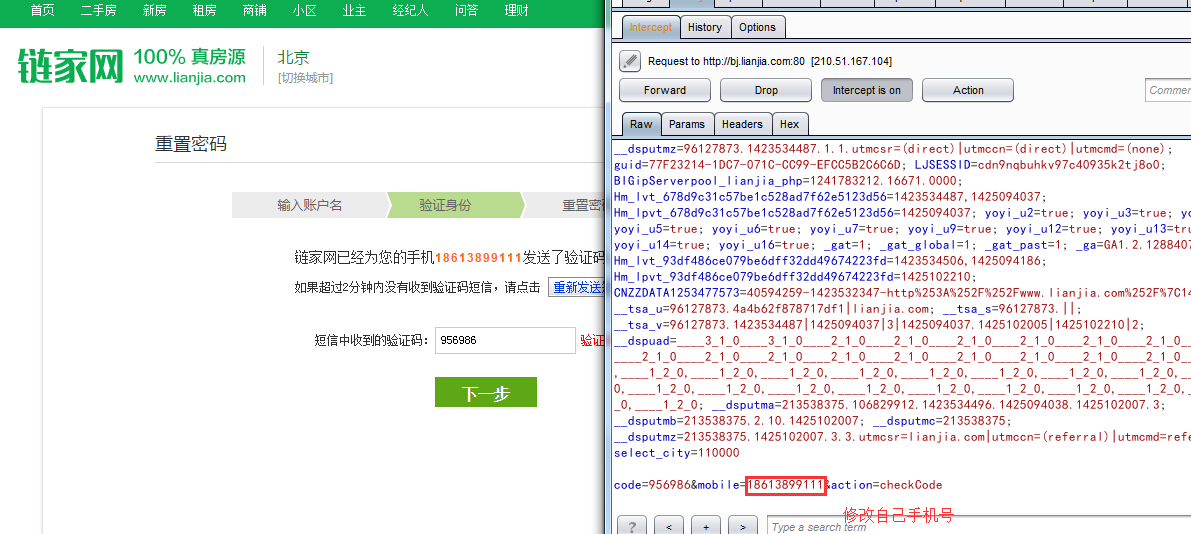The image size is (1191, 534).
Task: Click the orange phone number 18613899111 on page
Action: coord(479,258)
